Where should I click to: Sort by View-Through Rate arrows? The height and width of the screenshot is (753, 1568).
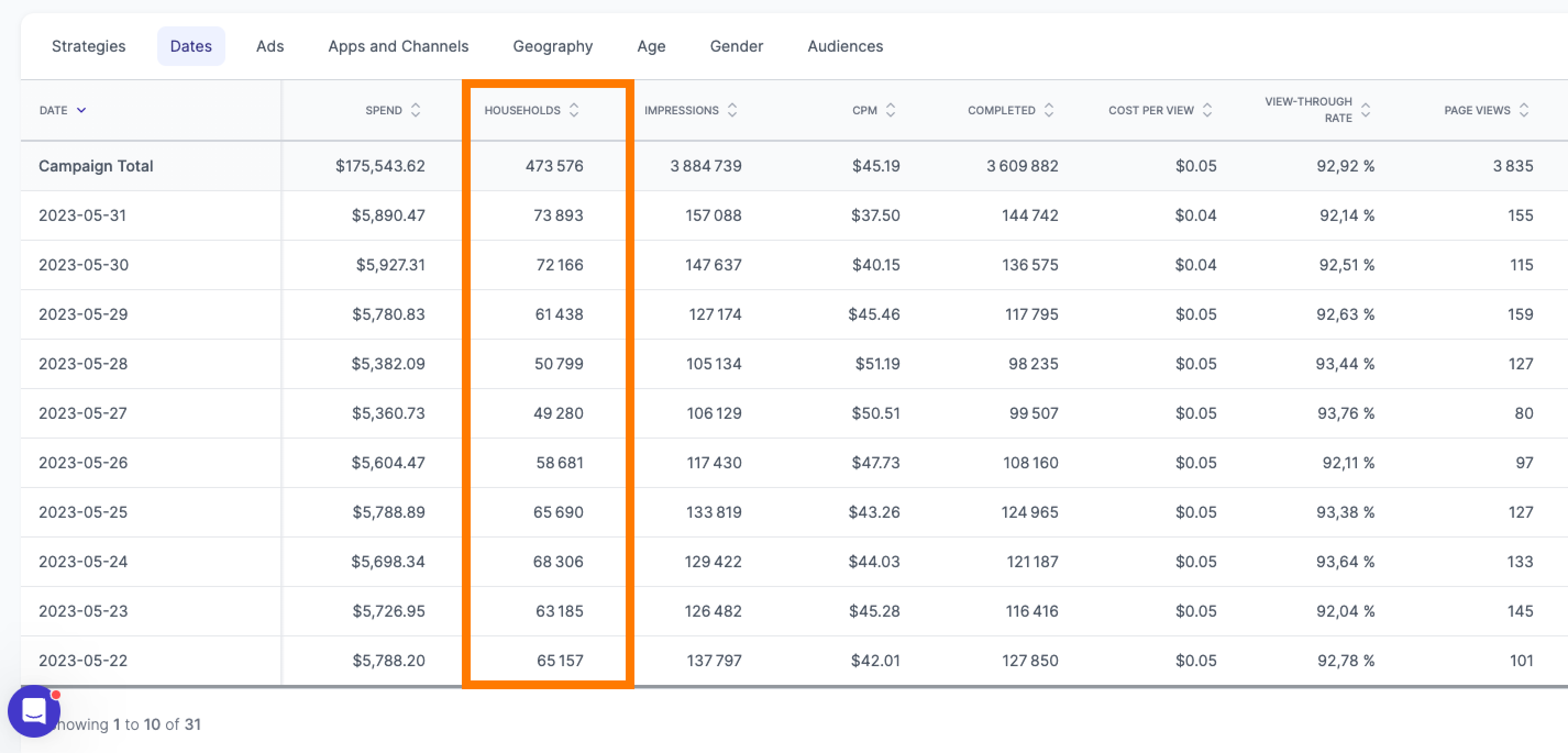(1365, 110)
